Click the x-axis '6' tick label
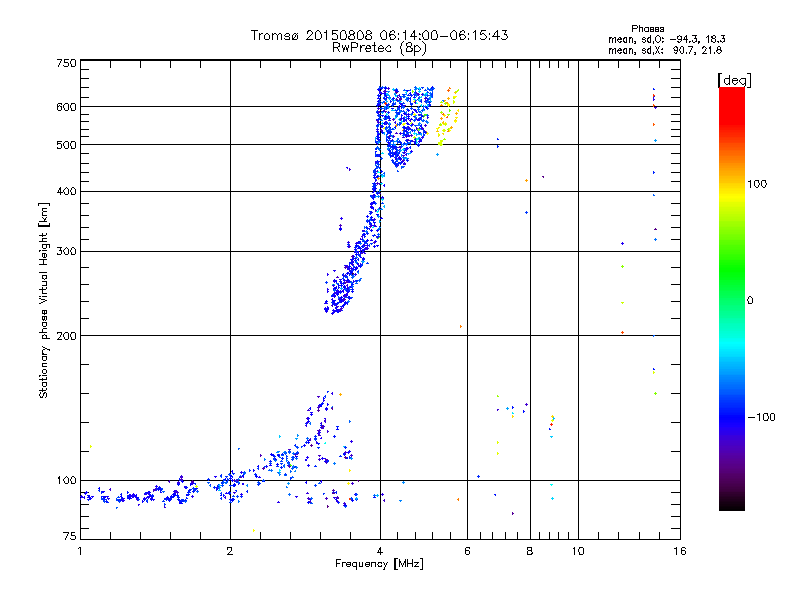The image size is (800, 600). 467,551
